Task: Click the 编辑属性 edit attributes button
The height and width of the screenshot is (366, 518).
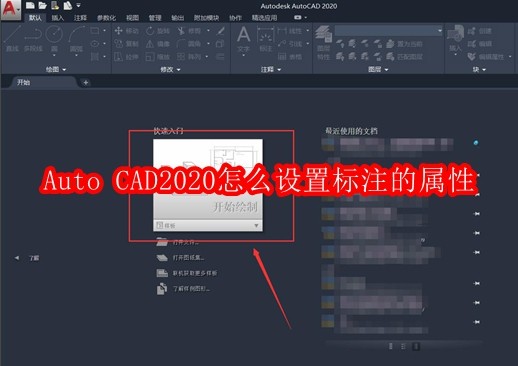Action: click(x=486, y=57)
